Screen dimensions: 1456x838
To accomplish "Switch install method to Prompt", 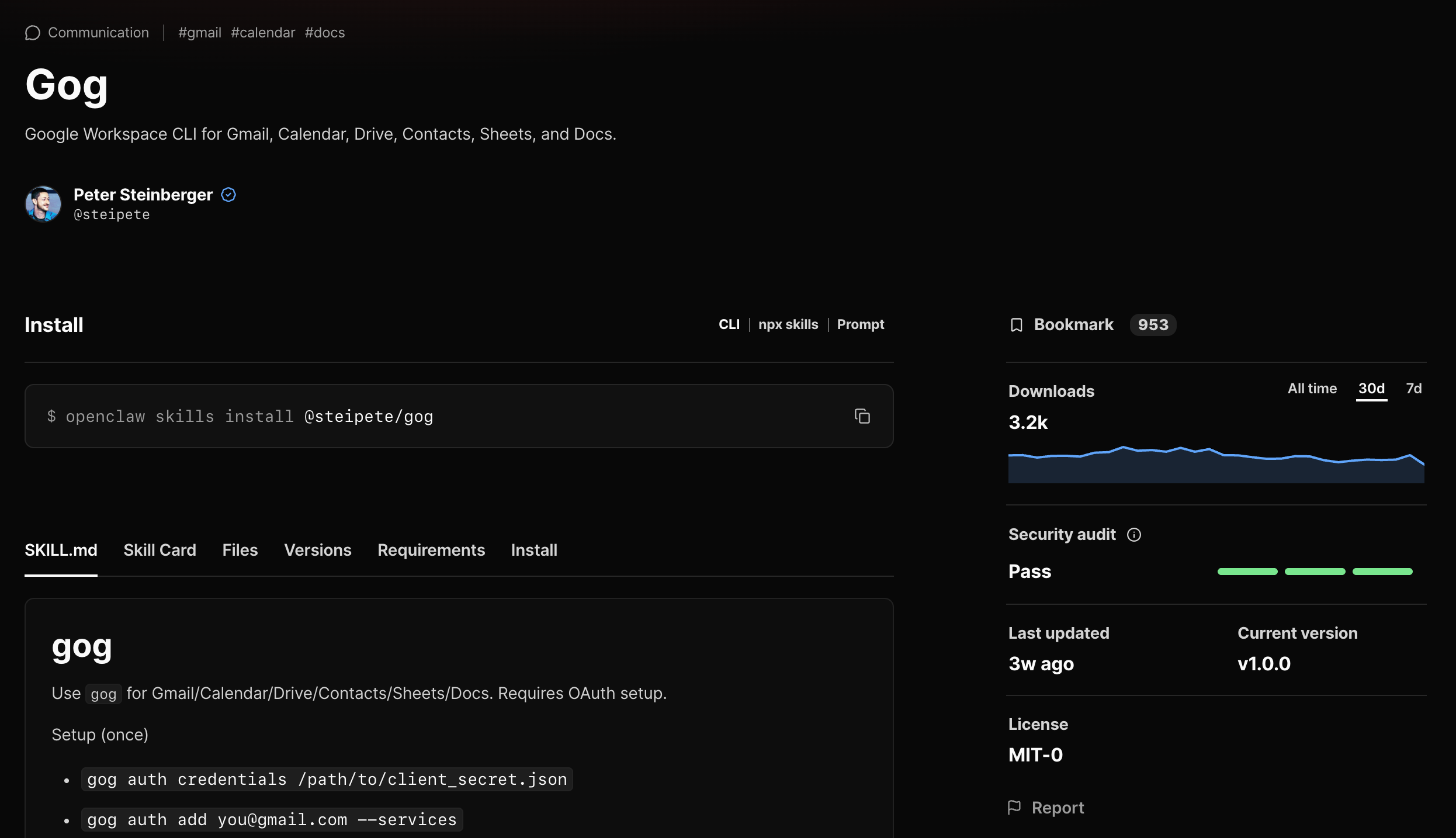I will point(861,325).
